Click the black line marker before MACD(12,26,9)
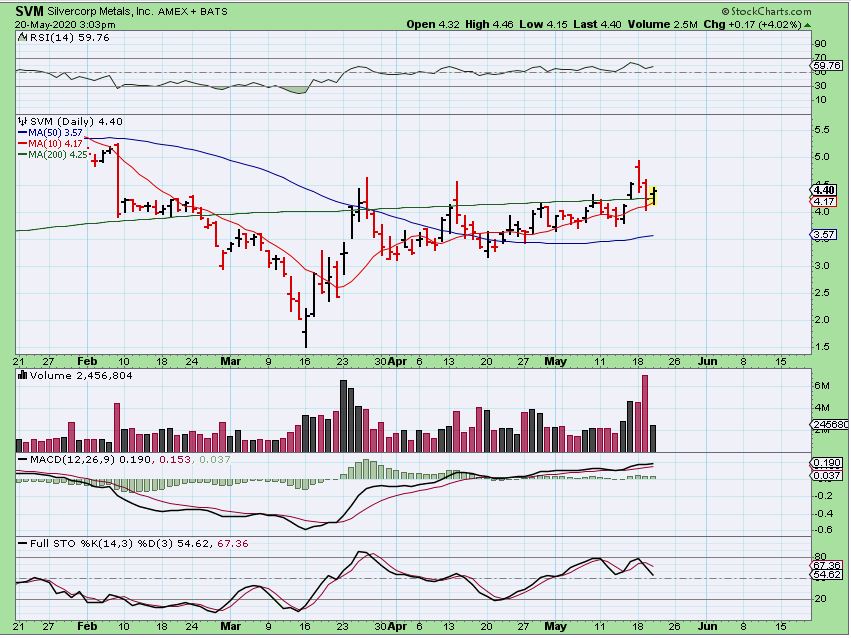This screenshot has width=851, height=638. 22,460
